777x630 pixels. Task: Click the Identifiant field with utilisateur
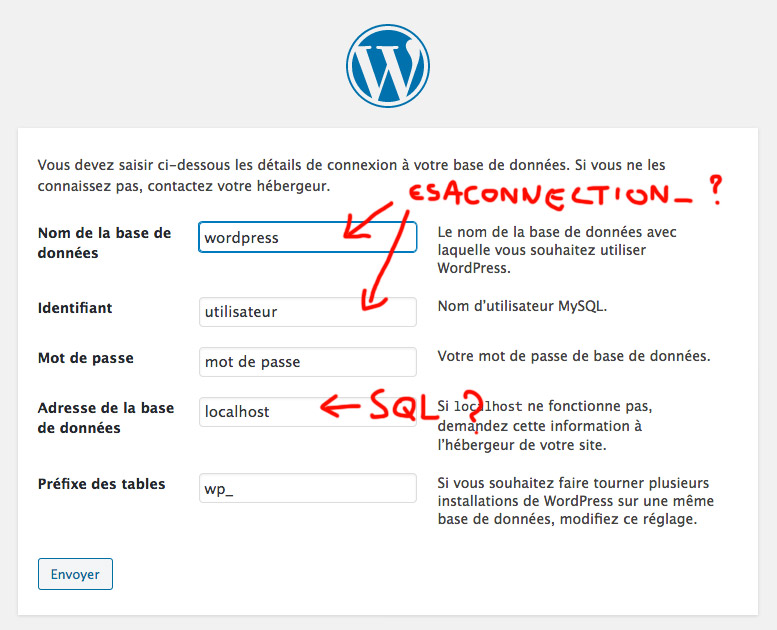(307, 312)
